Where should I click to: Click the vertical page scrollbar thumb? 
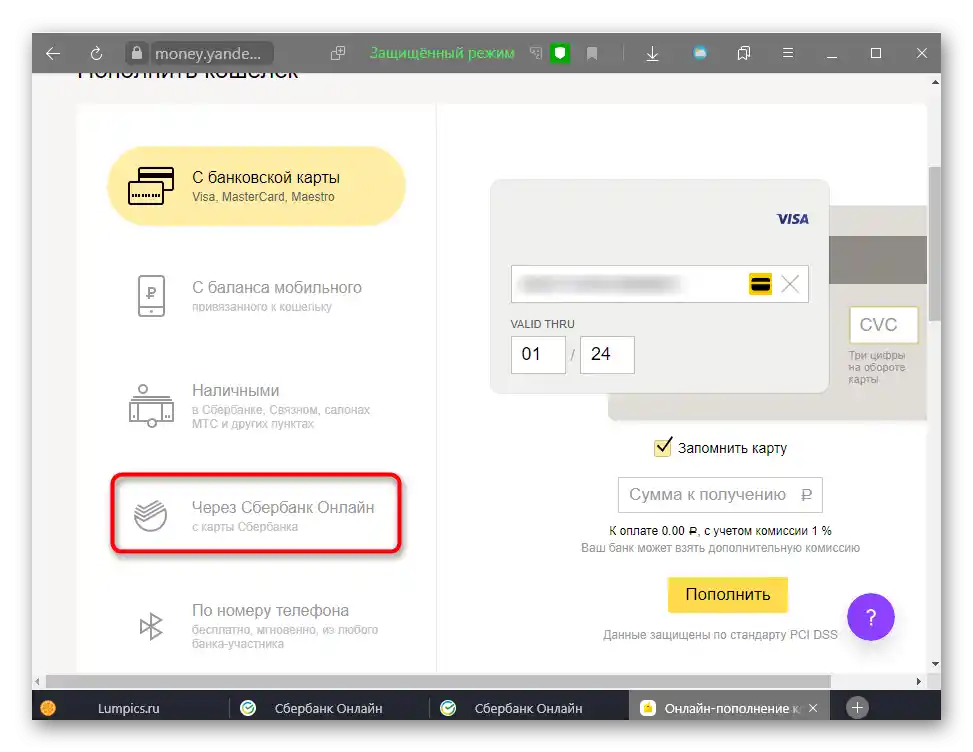pyautogui.click(x=934, y=244)
